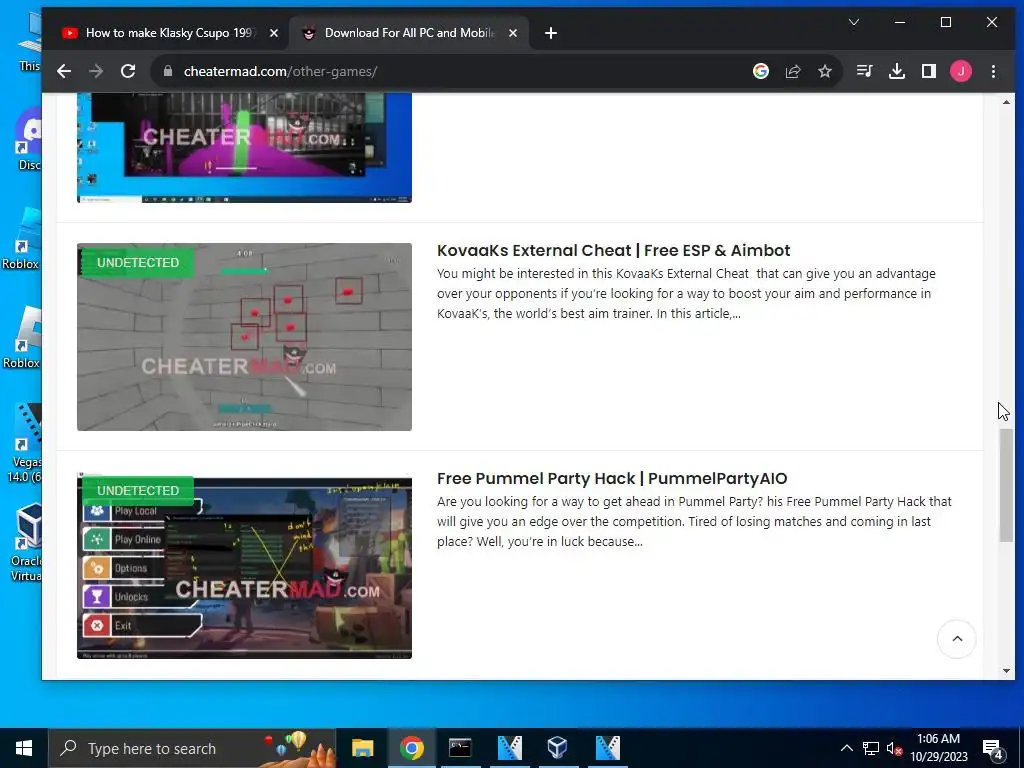Open the VirtualBox taskbar icon

557,748
